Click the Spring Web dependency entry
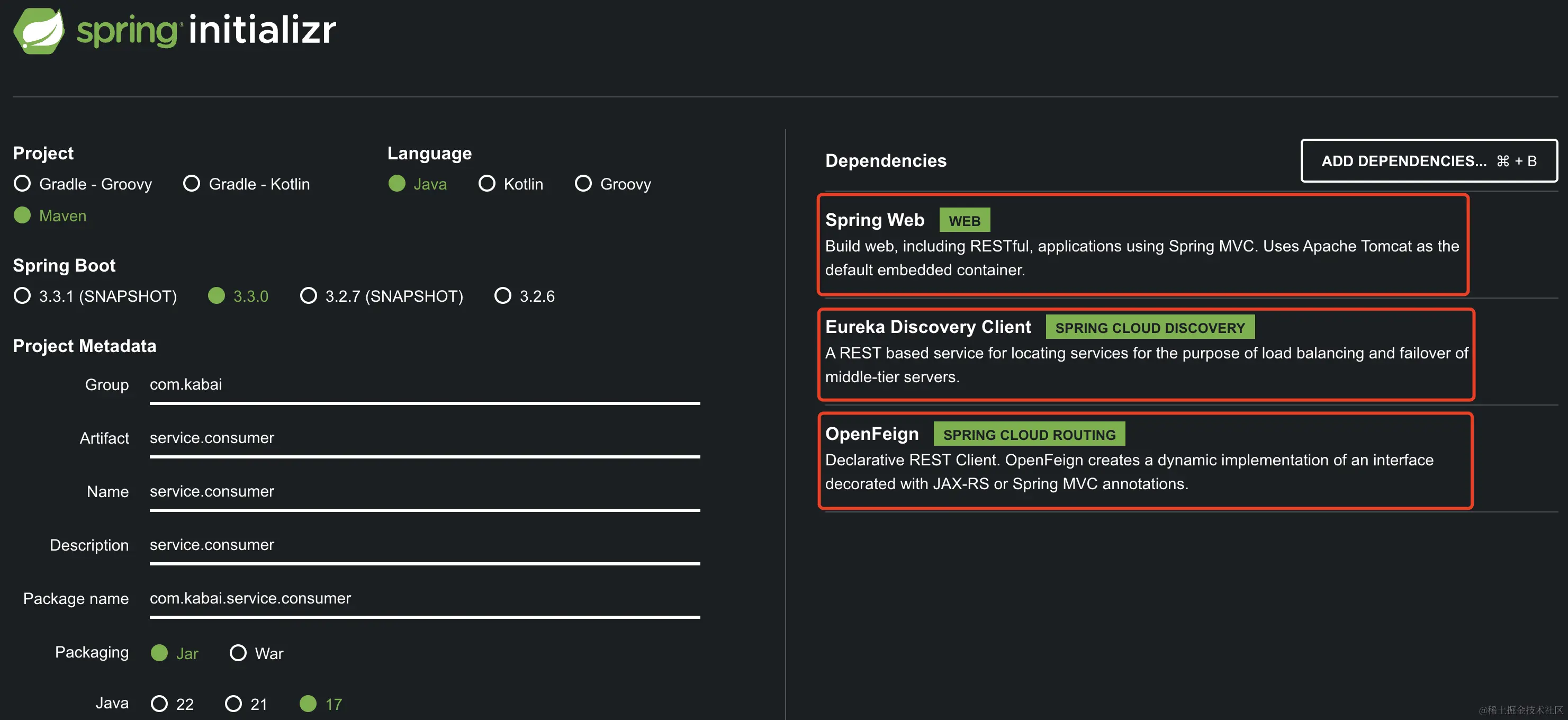Image resolution: width=1568 pixels, height=720 pixels. coord(1142,245)
